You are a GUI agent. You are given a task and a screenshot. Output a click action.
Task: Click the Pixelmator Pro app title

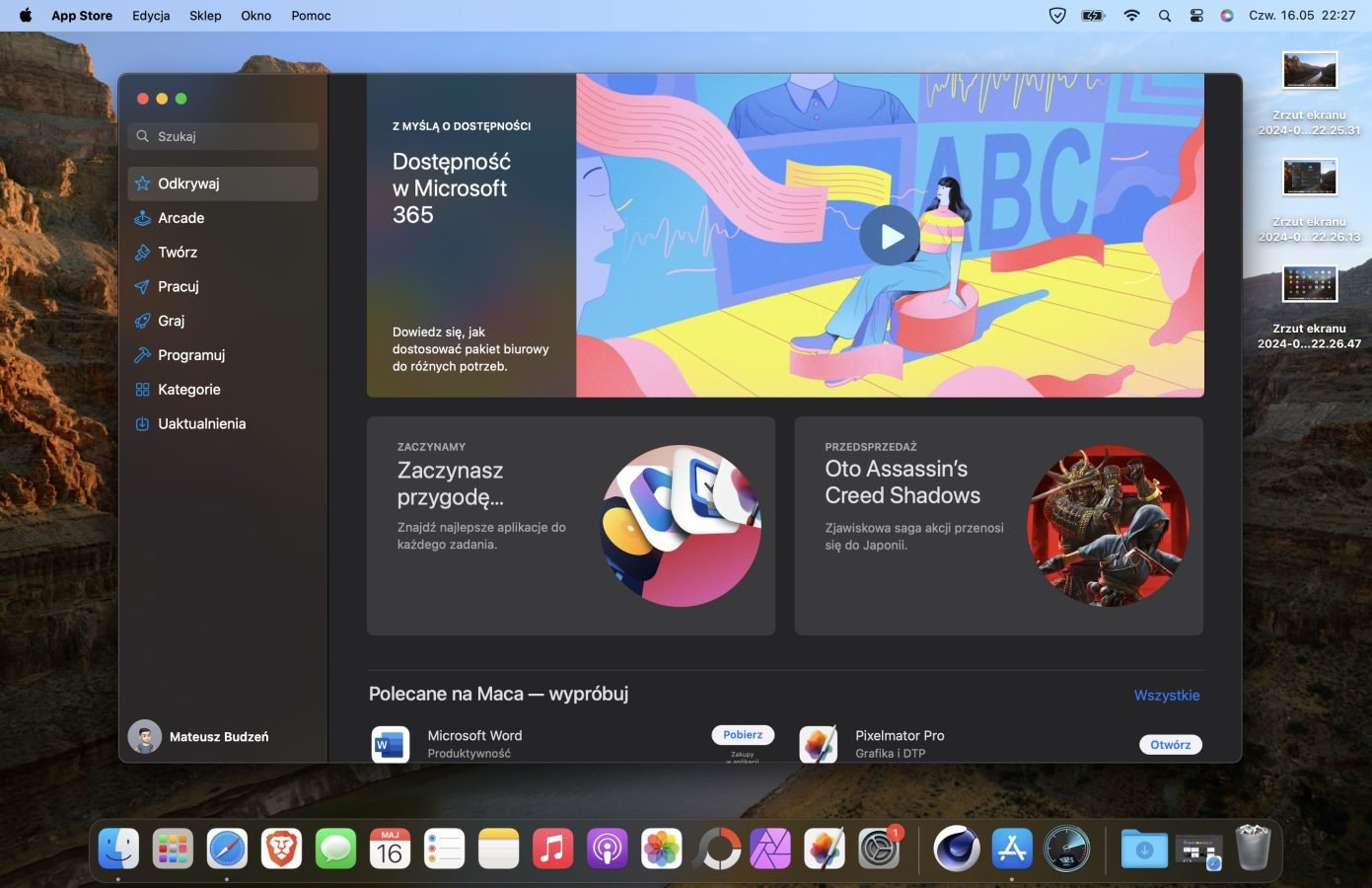coord(900,736)
